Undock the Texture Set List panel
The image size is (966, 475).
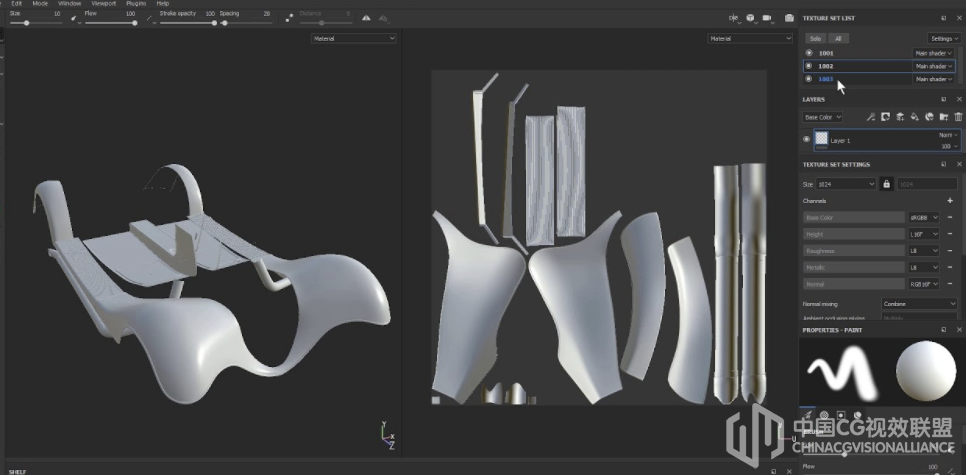tap(943, 18)
